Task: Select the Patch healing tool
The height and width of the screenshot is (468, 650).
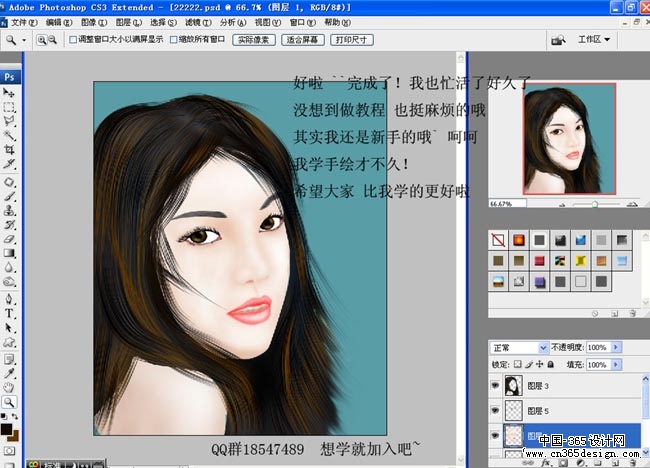Action: click(9, 182)
